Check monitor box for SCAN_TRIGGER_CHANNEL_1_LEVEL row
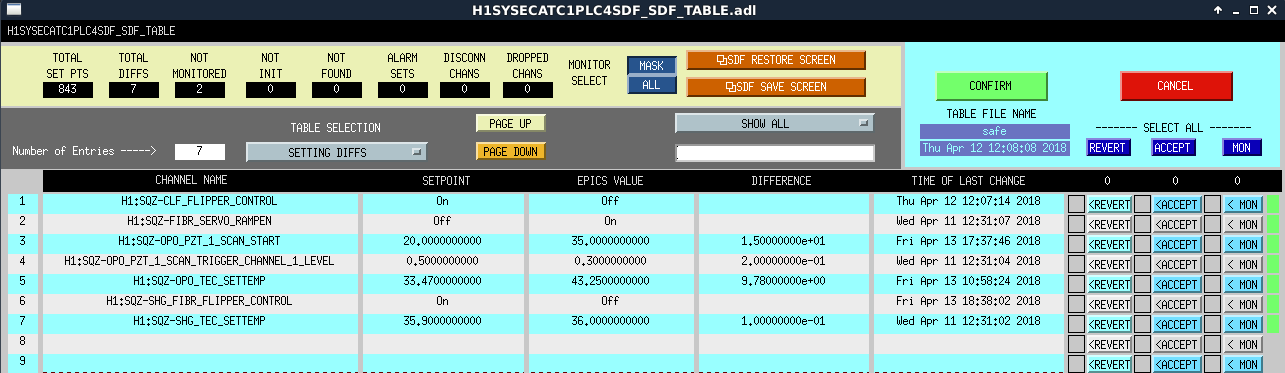Viewport: 1285px width, 373px height. (1212, 264)
